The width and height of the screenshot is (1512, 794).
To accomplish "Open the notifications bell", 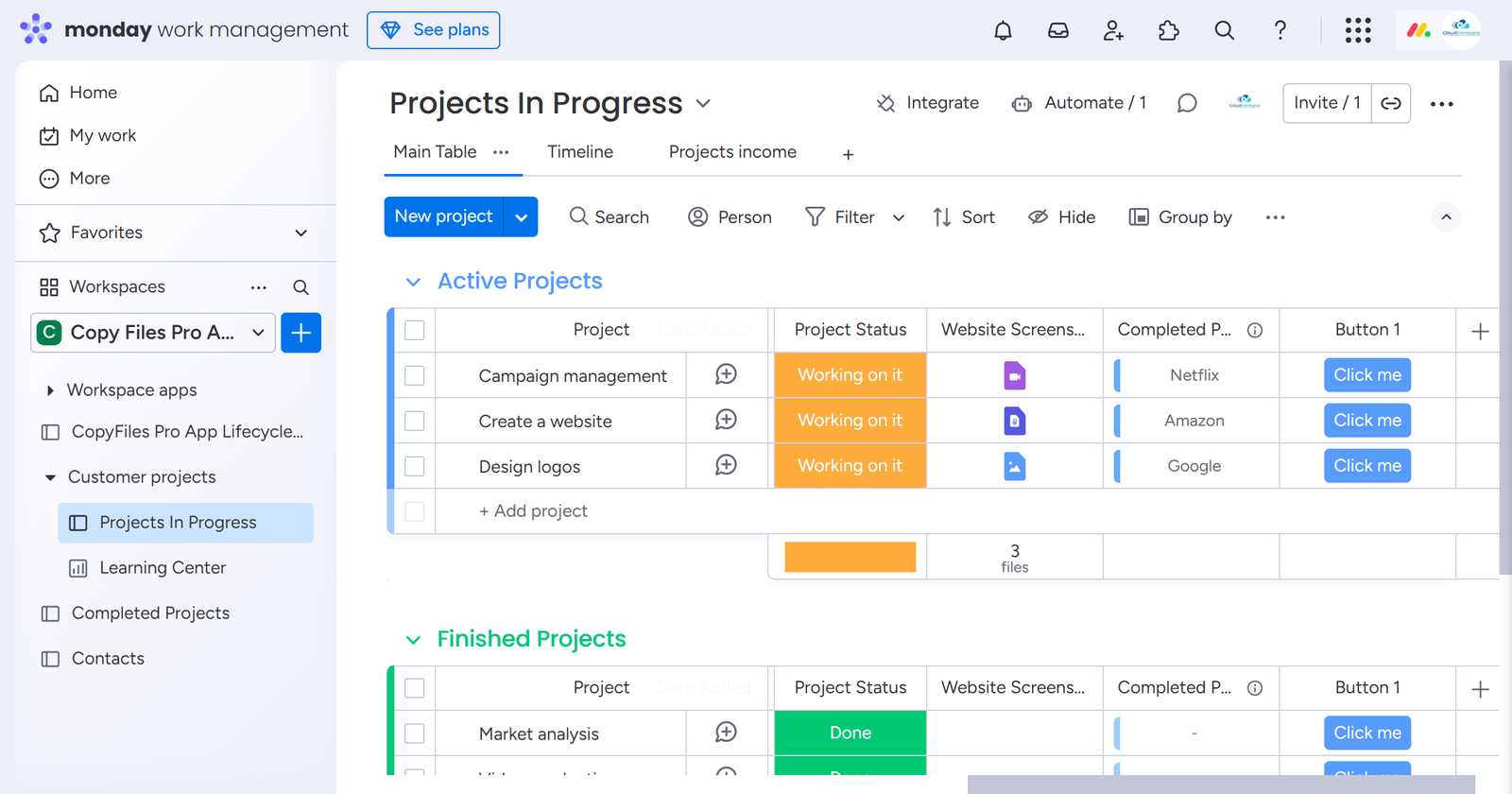I will [1003, 30].
